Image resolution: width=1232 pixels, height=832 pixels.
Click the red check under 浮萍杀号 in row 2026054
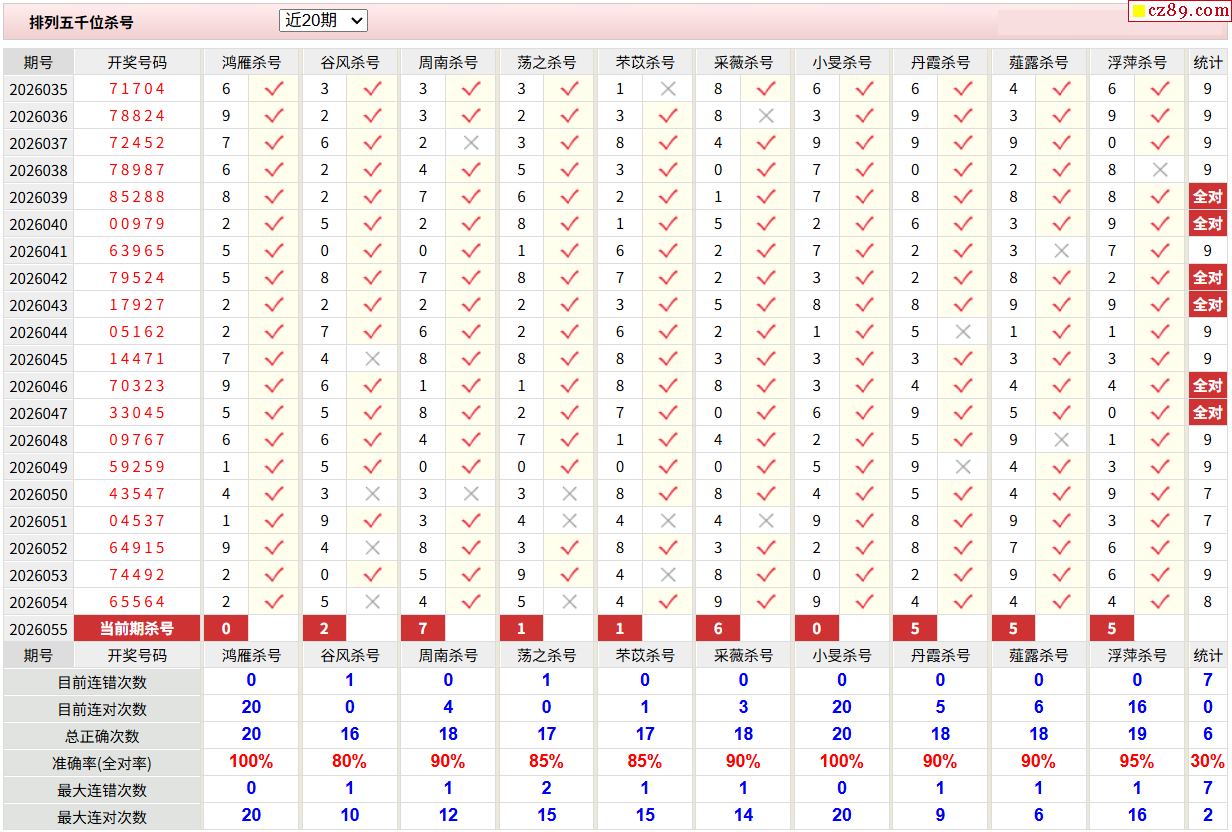1160,602
